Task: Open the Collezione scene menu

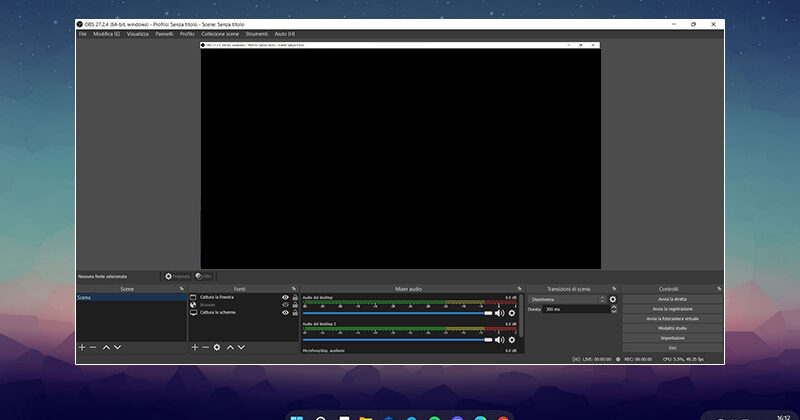Action: tap(220, 33)
